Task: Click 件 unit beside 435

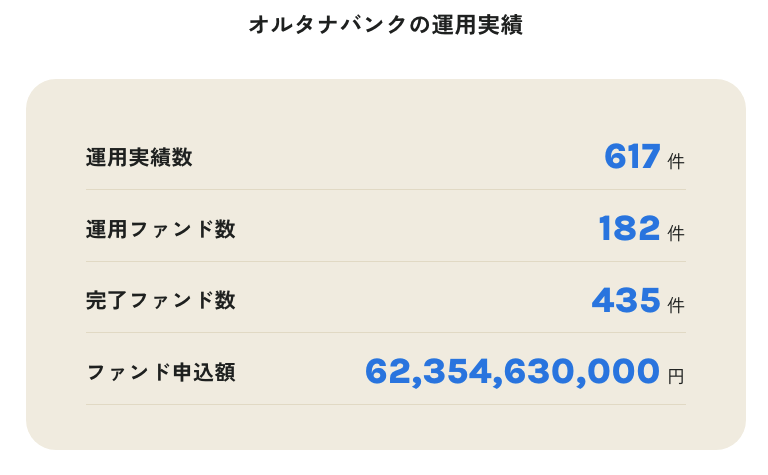Action: tap(676, 304)
